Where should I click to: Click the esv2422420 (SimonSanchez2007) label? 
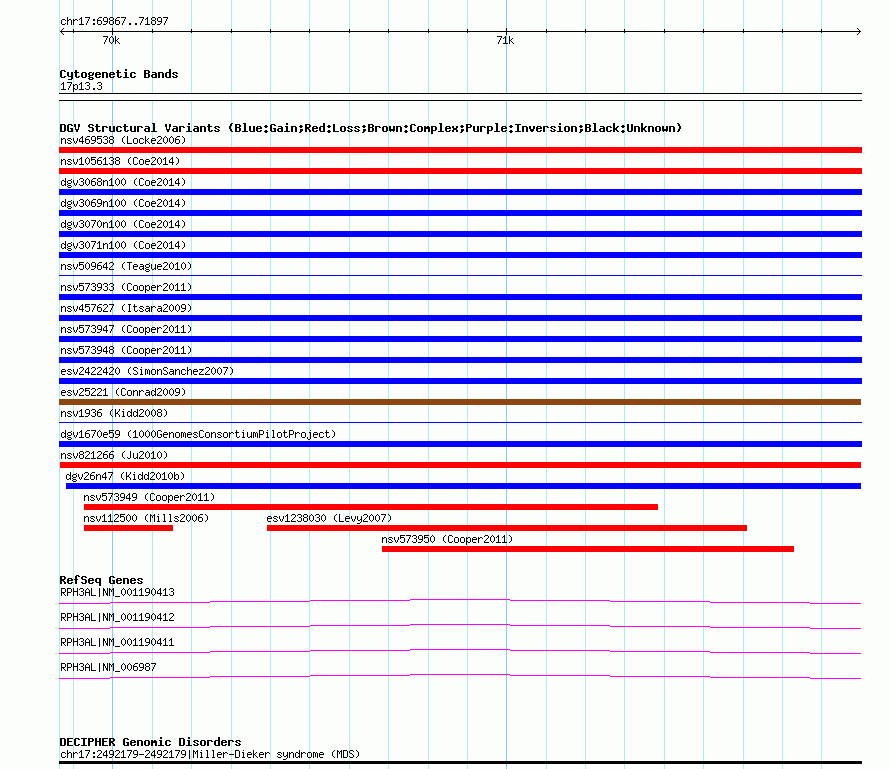click(x=147, y=371)
